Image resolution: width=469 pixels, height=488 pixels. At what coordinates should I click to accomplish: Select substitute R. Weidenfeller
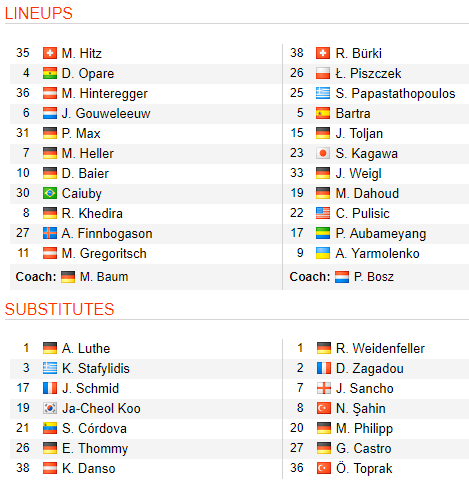(380, 349)
